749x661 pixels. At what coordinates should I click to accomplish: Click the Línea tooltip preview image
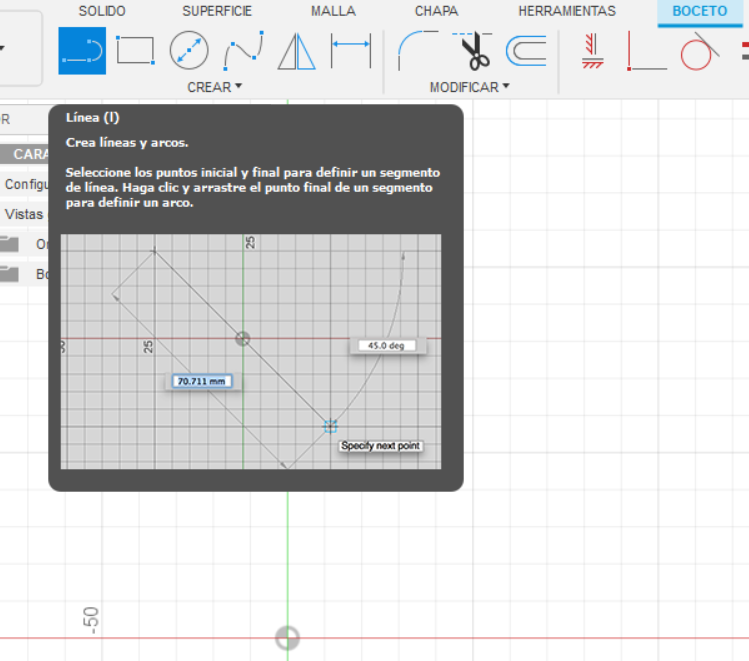pyautogui.click(x=251, y=352)
